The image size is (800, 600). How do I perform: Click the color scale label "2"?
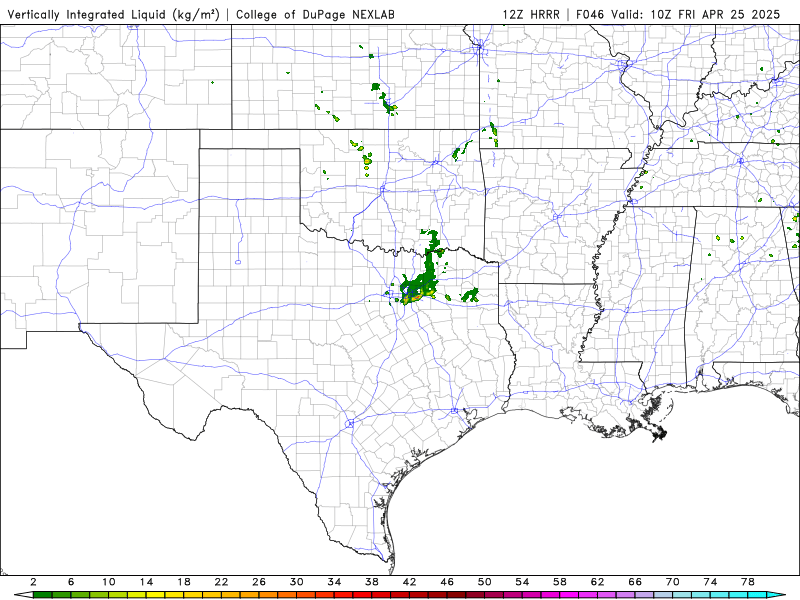pyautogui.click(x=33, y=582)
